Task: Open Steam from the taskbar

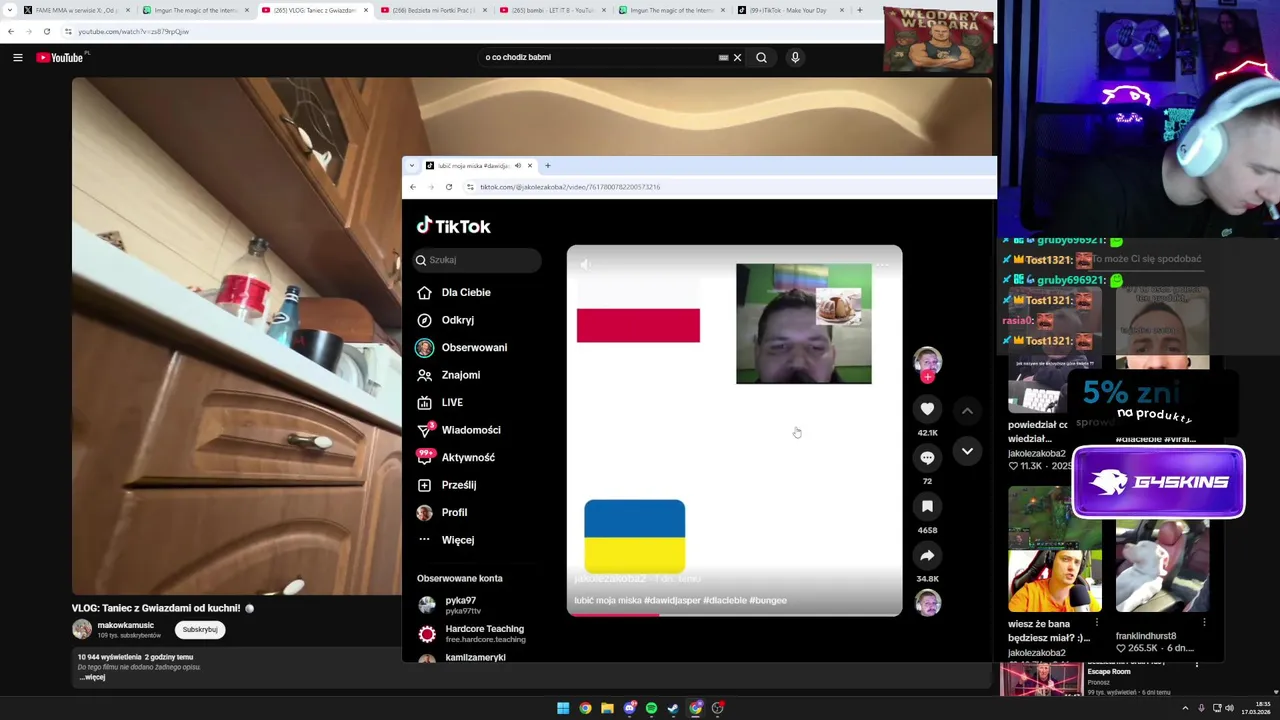Action: click(x=673, y=708)
